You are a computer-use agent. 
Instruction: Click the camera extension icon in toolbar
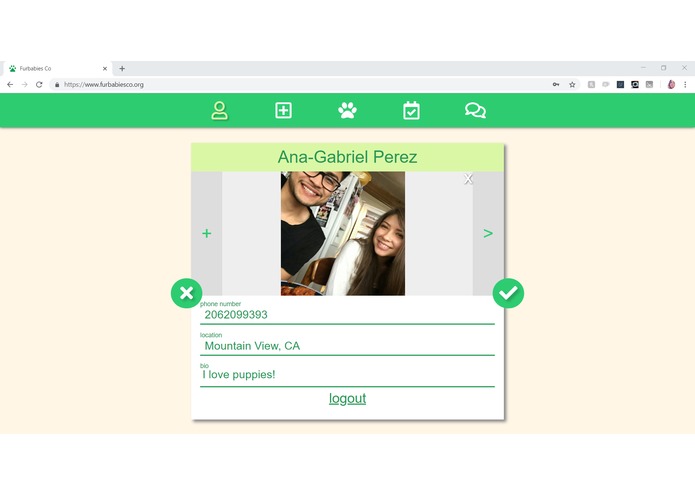click(635, 85)
